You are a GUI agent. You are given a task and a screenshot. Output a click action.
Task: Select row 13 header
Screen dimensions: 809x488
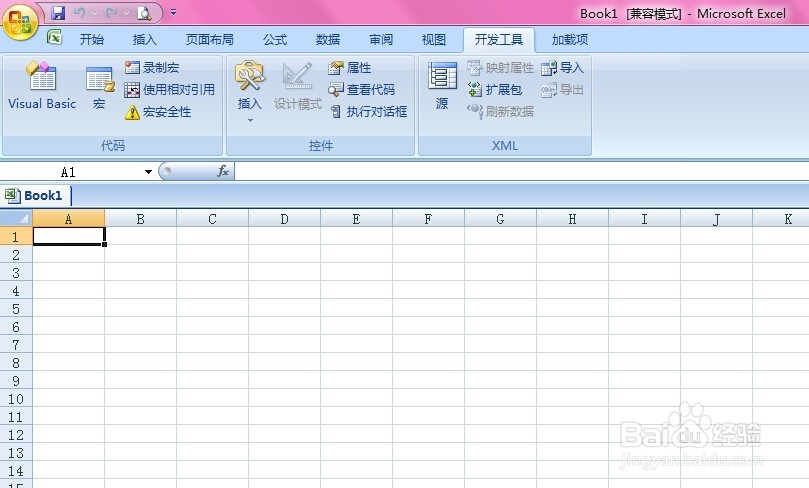point(16,452)
